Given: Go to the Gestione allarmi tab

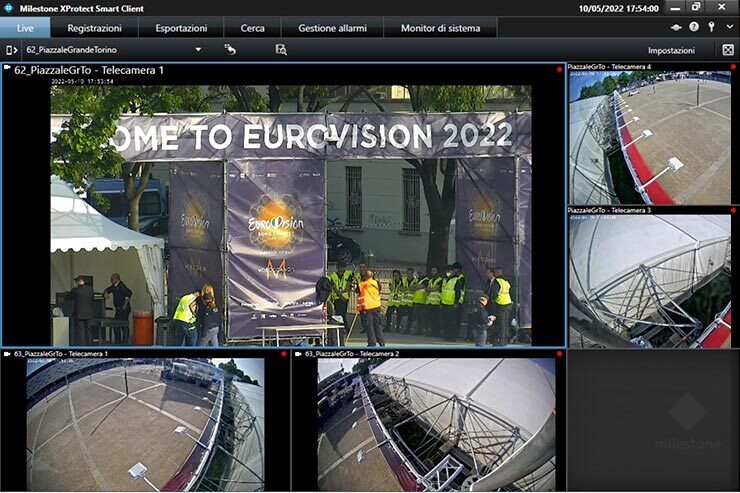Looking at the screenshot, I should click(x=332, y=28).
